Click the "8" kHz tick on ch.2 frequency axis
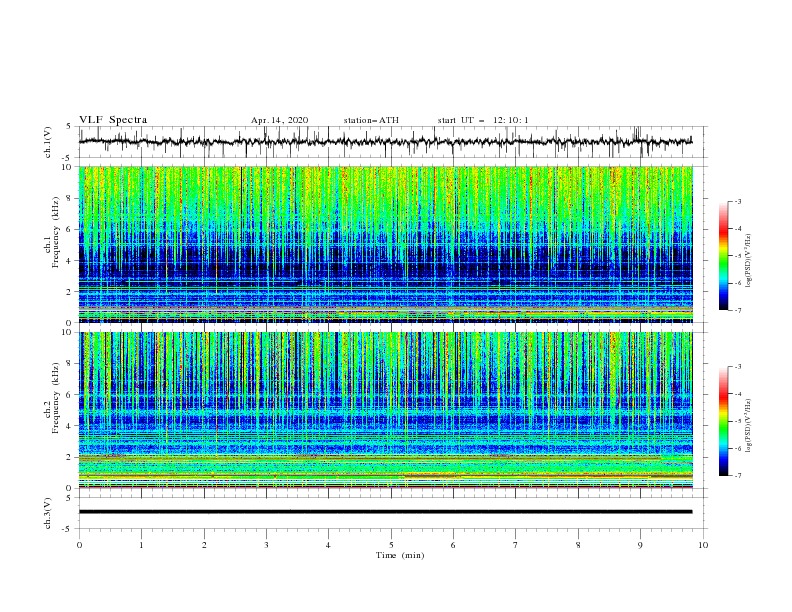792x612 pixels. [70, 364]
